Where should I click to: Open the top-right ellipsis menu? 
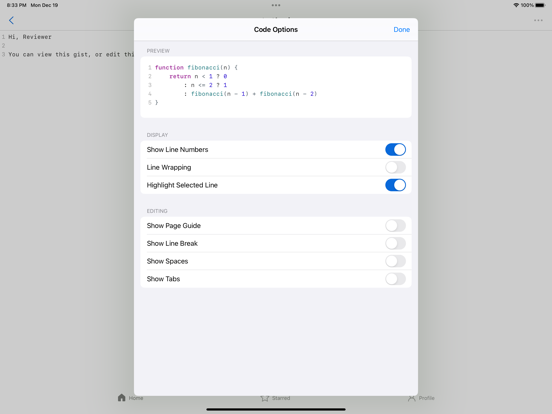click(x=538, y=20)
